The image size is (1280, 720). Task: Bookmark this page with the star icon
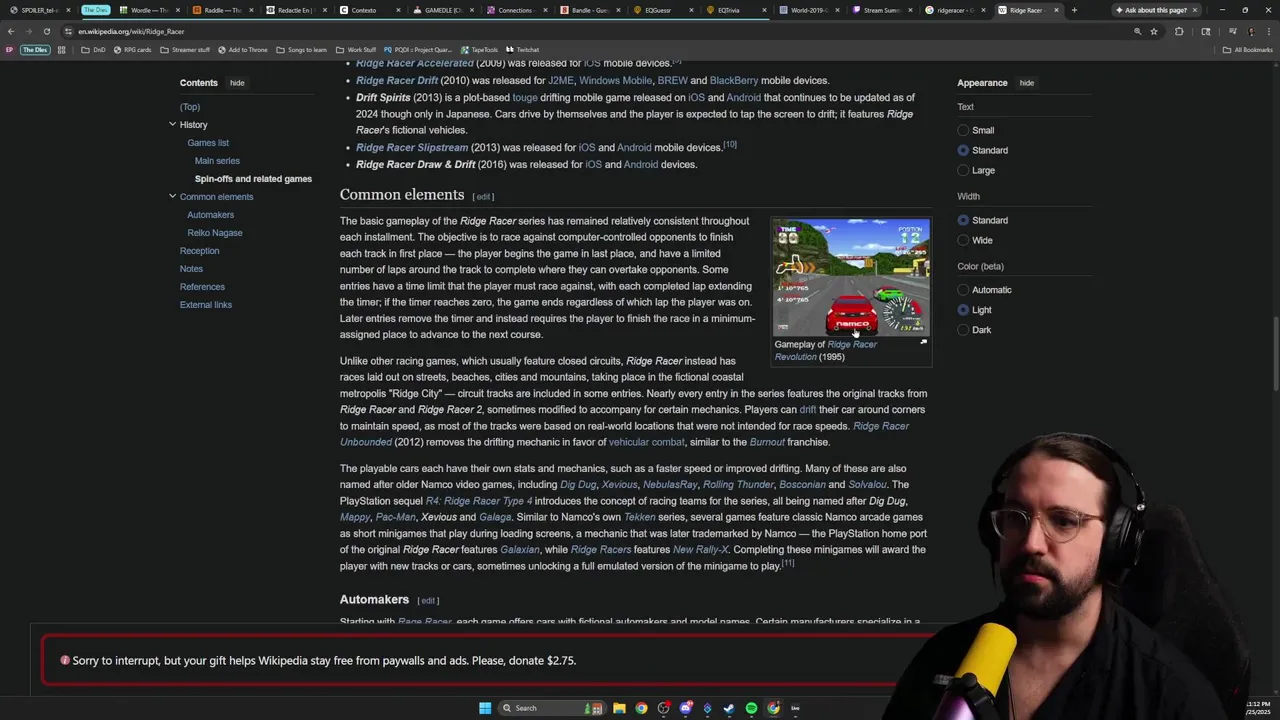[1154, 31]
